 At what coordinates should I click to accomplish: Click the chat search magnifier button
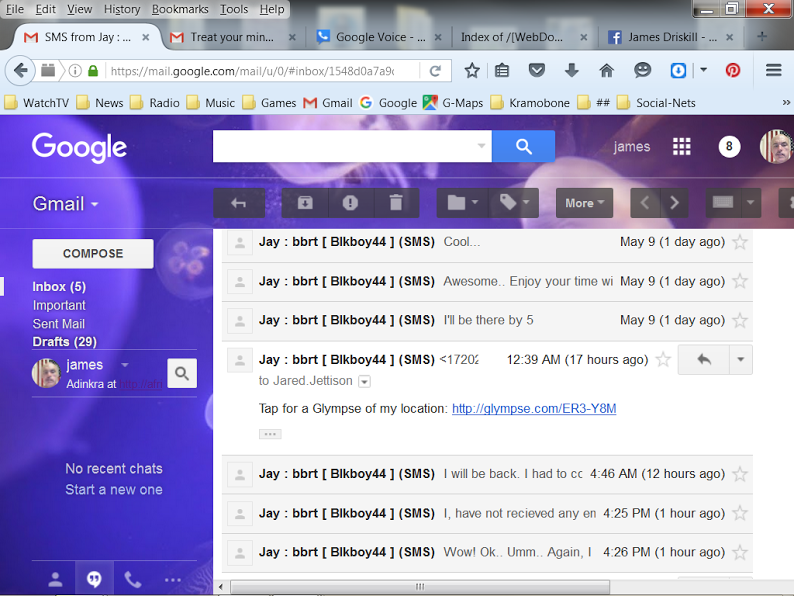[x=182, y=373]
